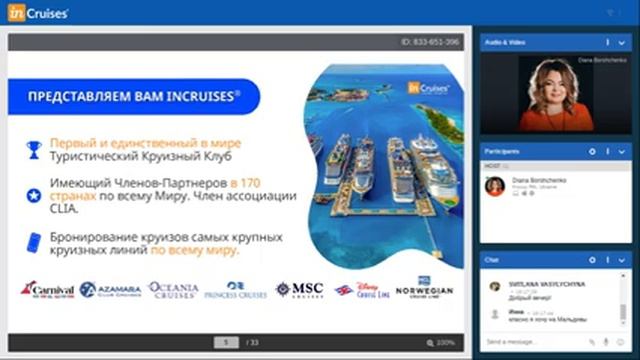Click the 'ПРЕДСТАВЛЯЕМ ВАМ INCRUISES' slide title banner
This screenshot has width=640, height=360.
[x=134, y=96]
